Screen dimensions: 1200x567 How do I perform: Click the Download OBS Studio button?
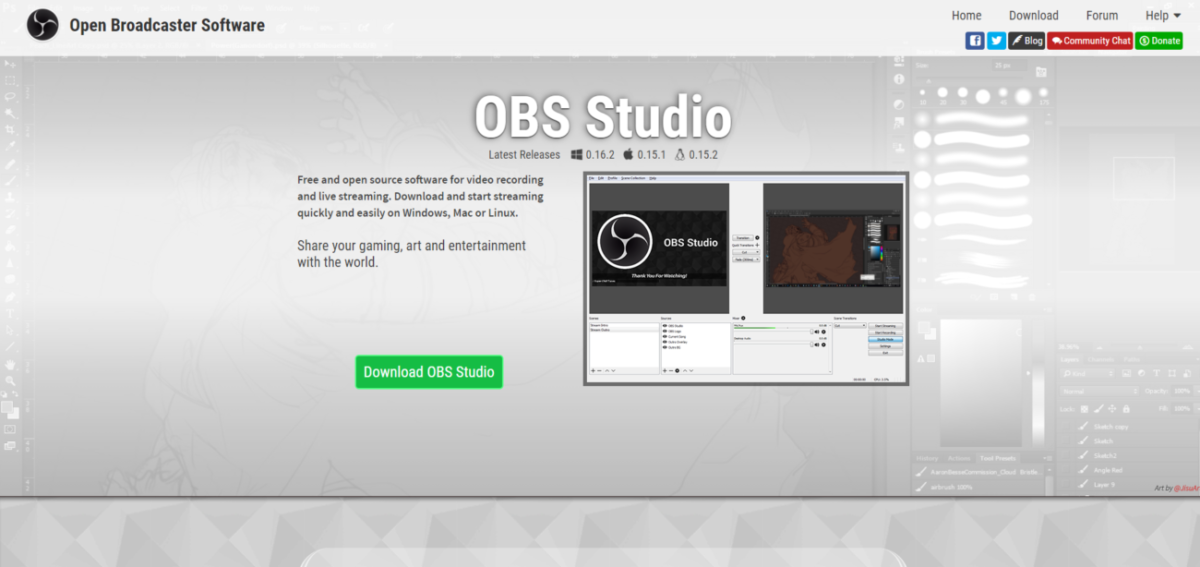coord(429,372)
